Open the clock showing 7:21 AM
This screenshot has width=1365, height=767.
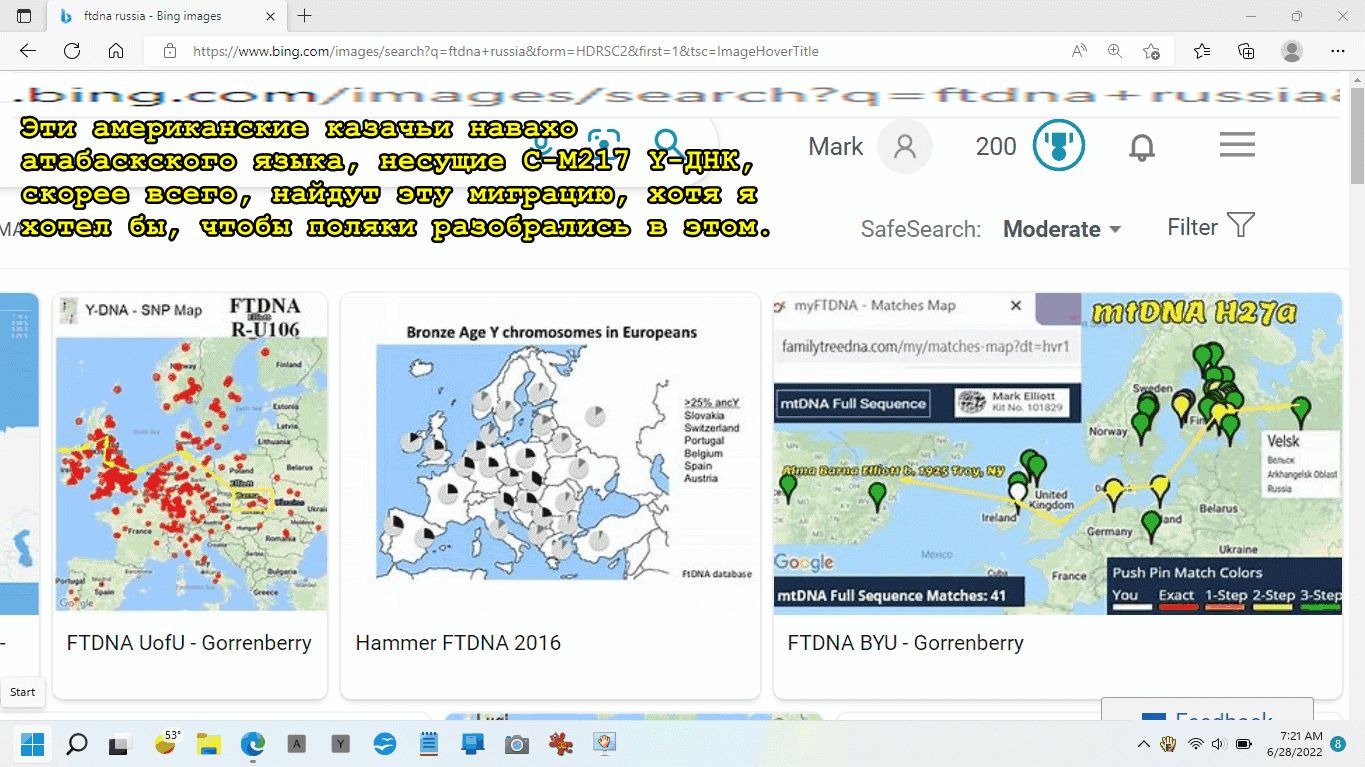tap(1294, 744)
